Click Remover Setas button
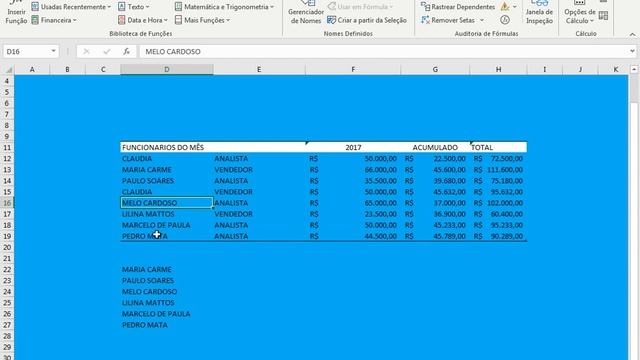The width and height of the screenshot is (640, 360). point(448,20)
